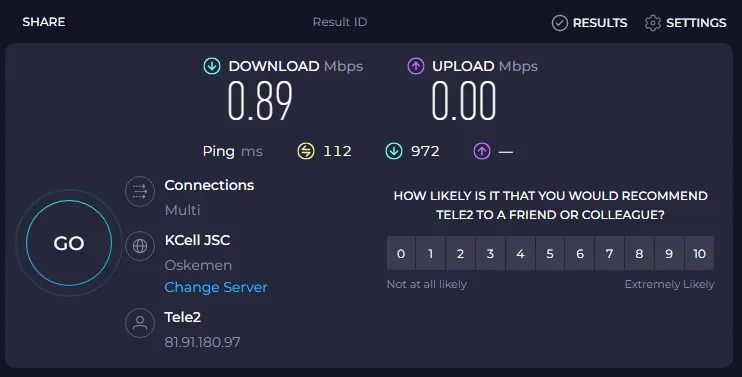Click the Result ID text
Viewport: 742px width, 377px height.
(340, 22)
